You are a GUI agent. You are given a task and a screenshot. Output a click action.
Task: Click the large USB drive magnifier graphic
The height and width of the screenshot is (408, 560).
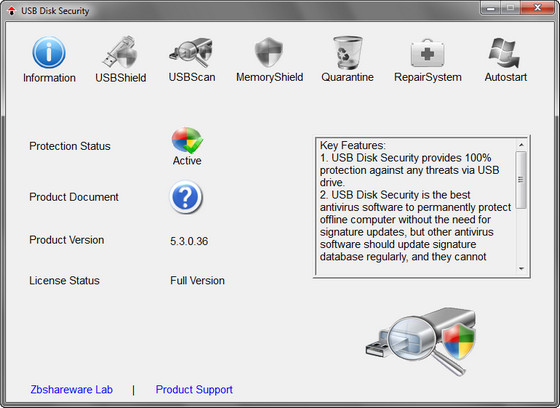pos(421,341)
